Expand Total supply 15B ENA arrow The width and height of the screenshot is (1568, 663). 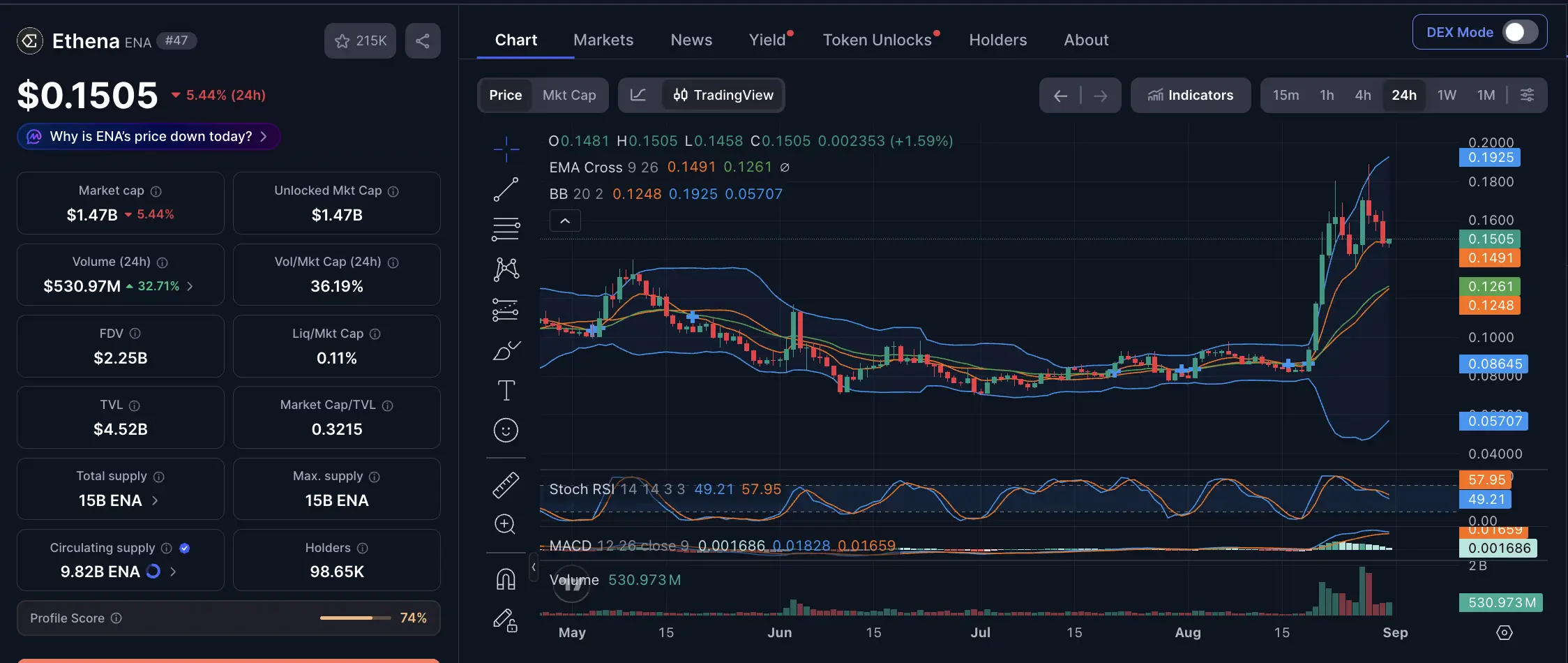154,500
